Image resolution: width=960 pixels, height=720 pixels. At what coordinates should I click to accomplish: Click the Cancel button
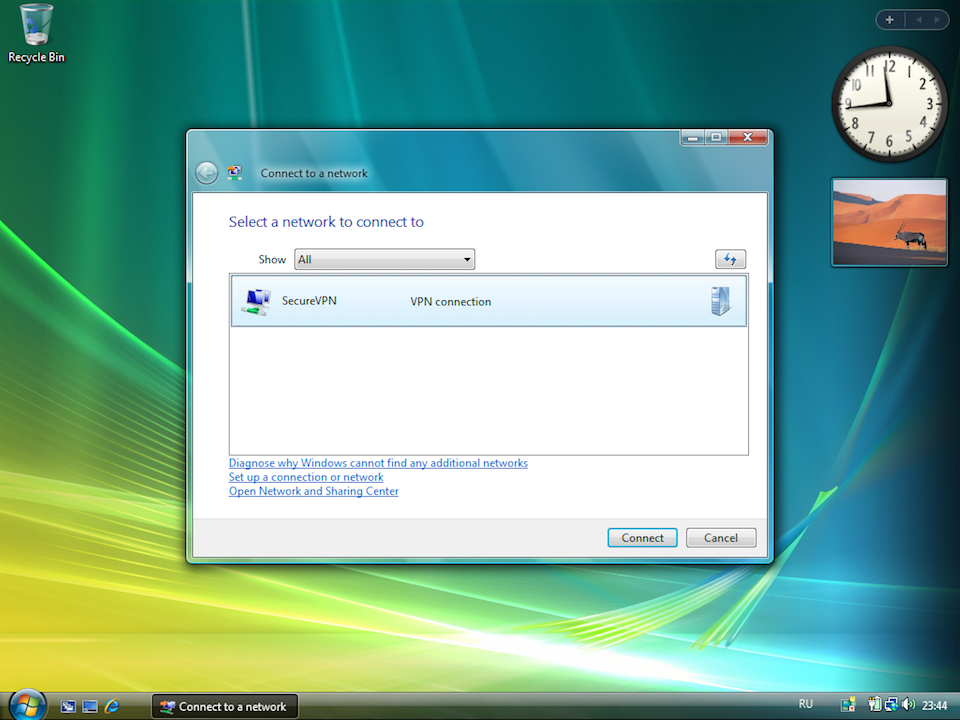(721, 538)
